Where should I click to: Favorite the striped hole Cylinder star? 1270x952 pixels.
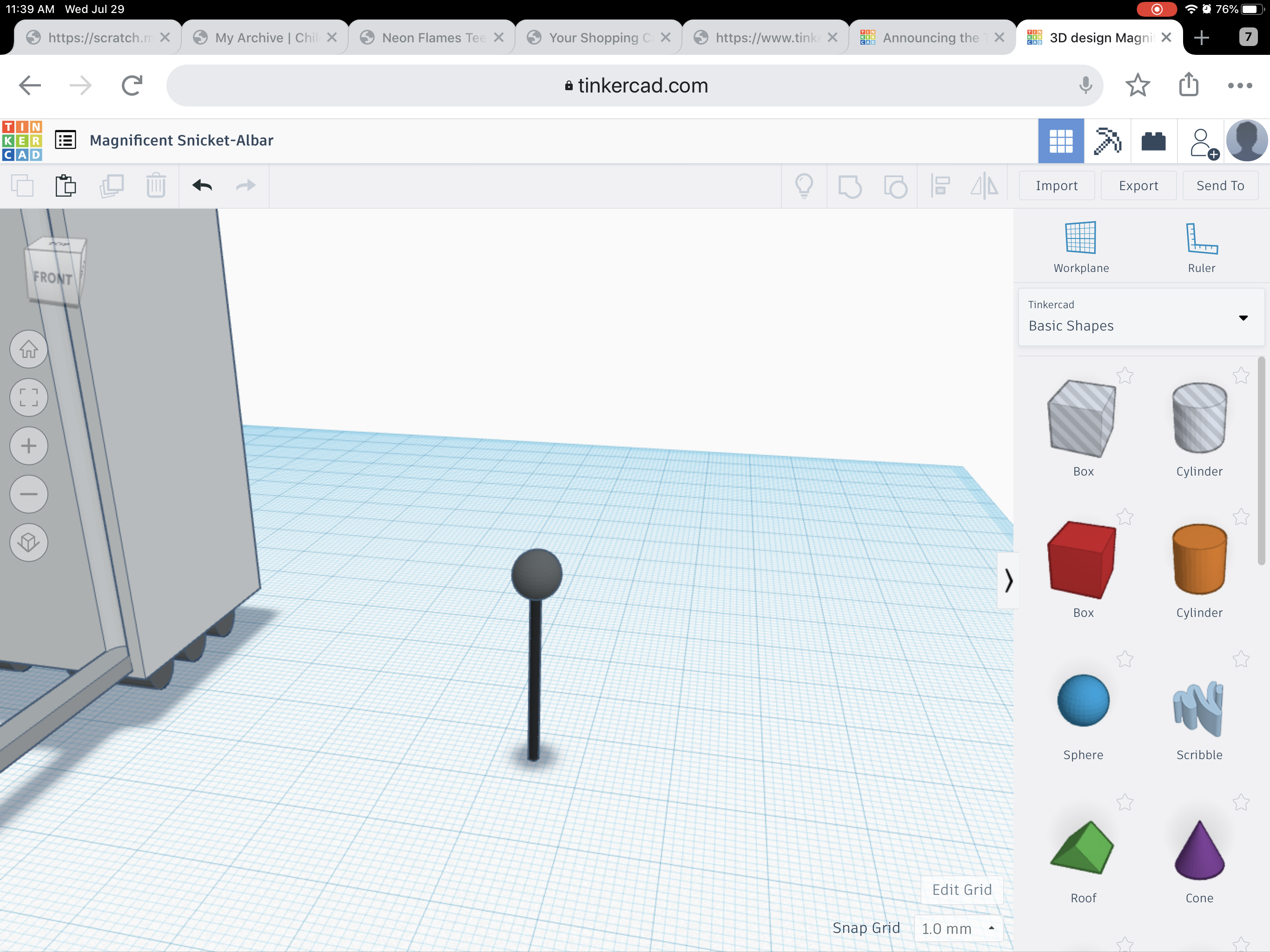tap(1241, 376)
